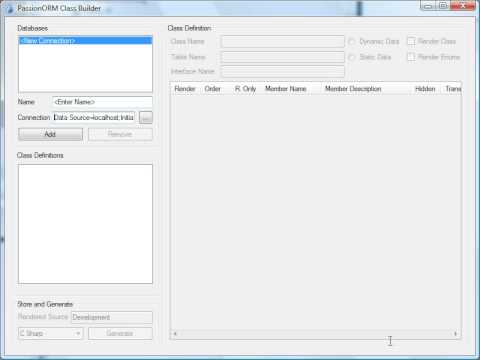Screen dimensions: 480x360
Task: Click the Generate button
Action: [120, 333]
